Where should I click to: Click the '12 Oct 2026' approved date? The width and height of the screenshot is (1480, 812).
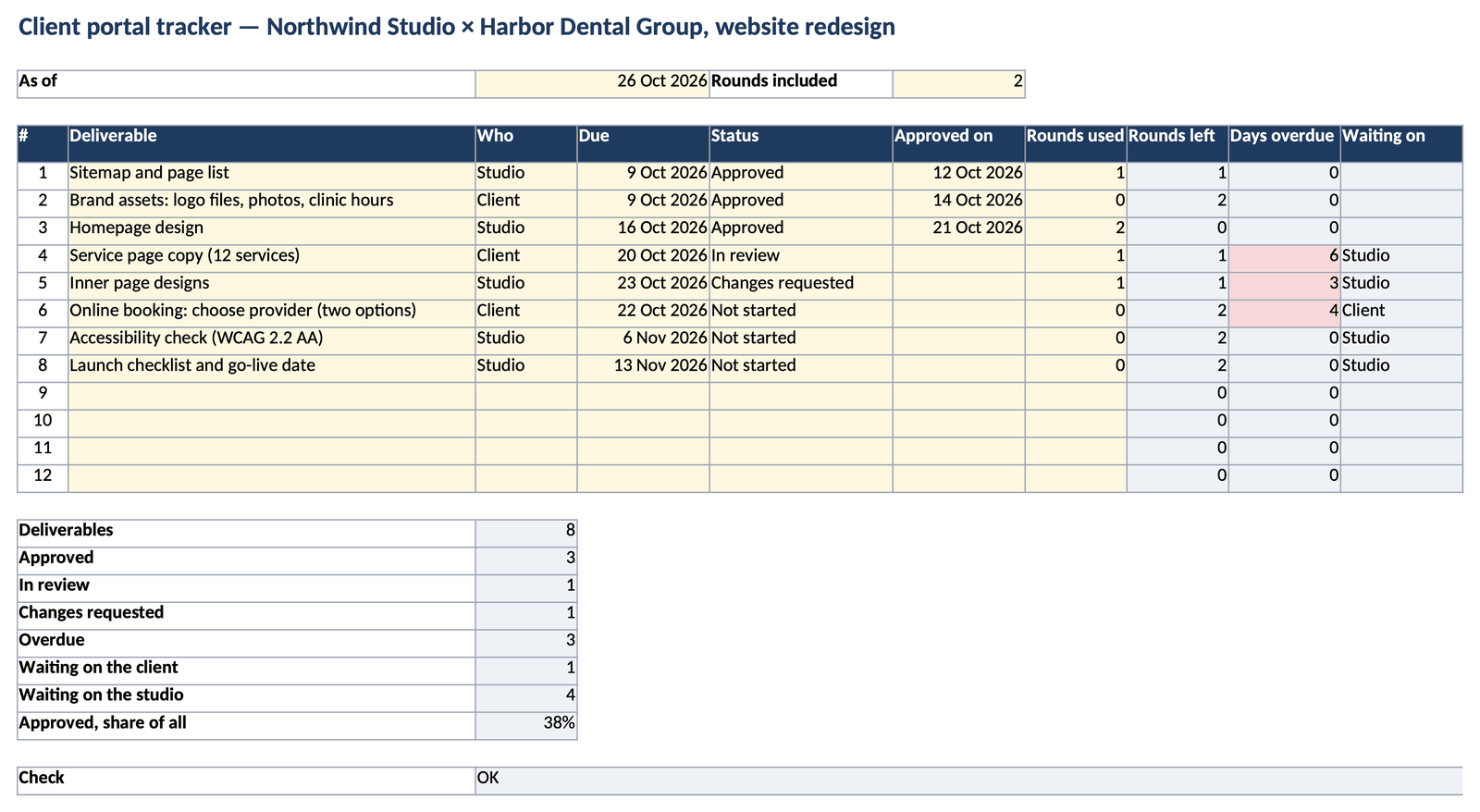(958, 177)
